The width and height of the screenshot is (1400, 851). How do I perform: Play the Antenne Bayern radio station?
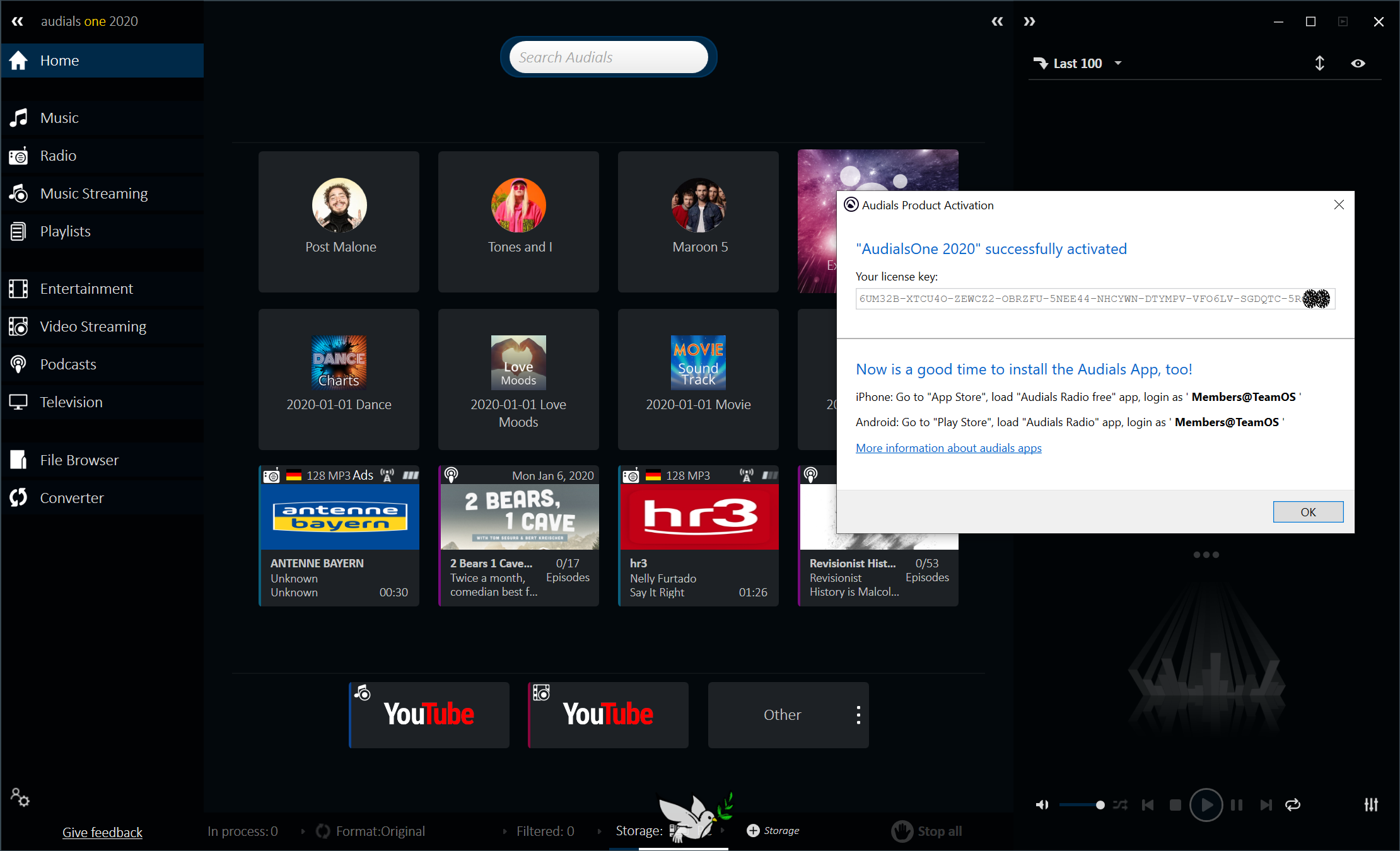click(x=339, y=536)
